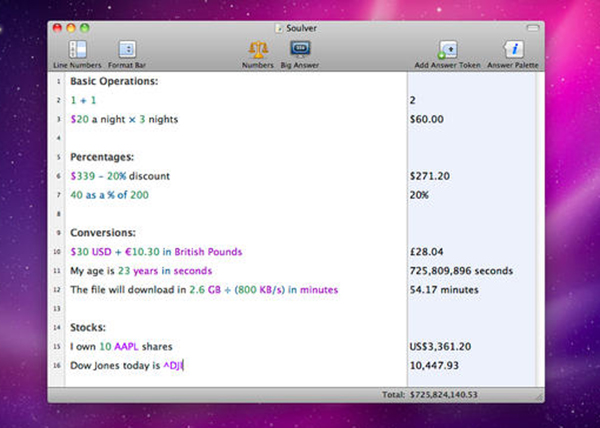Click the '1 + 1' expression line

click(x=83, y=100)
